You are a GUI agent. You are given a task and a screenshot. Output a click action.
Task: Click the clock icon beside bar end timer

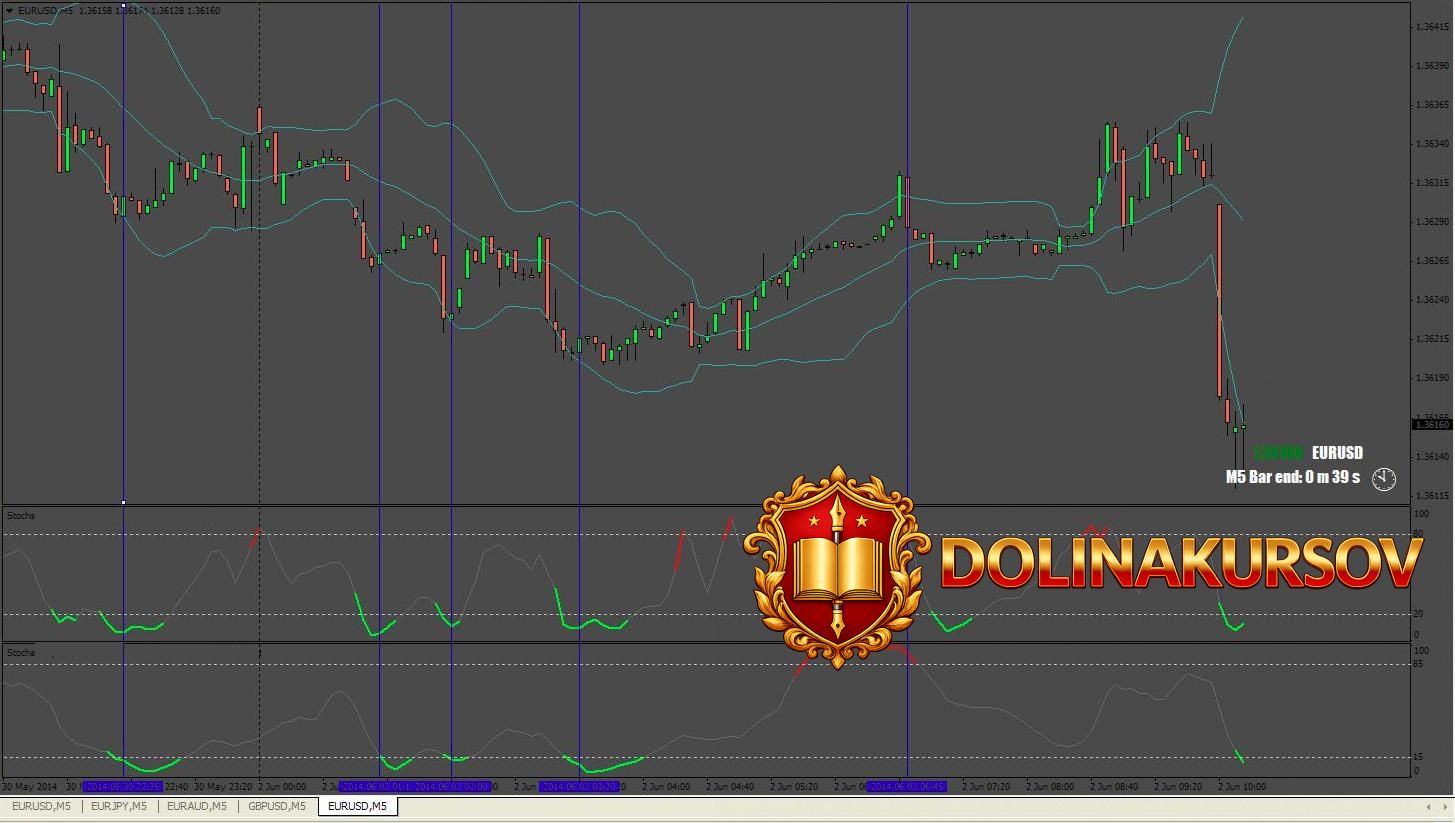(1383, 479)
